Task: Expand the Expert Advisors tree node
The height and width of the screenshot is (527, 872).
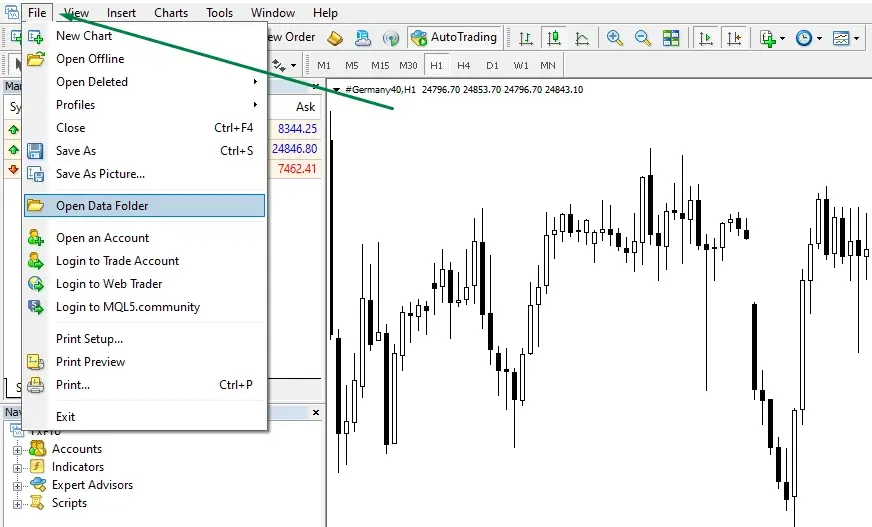Action: [x=17, y=486]
